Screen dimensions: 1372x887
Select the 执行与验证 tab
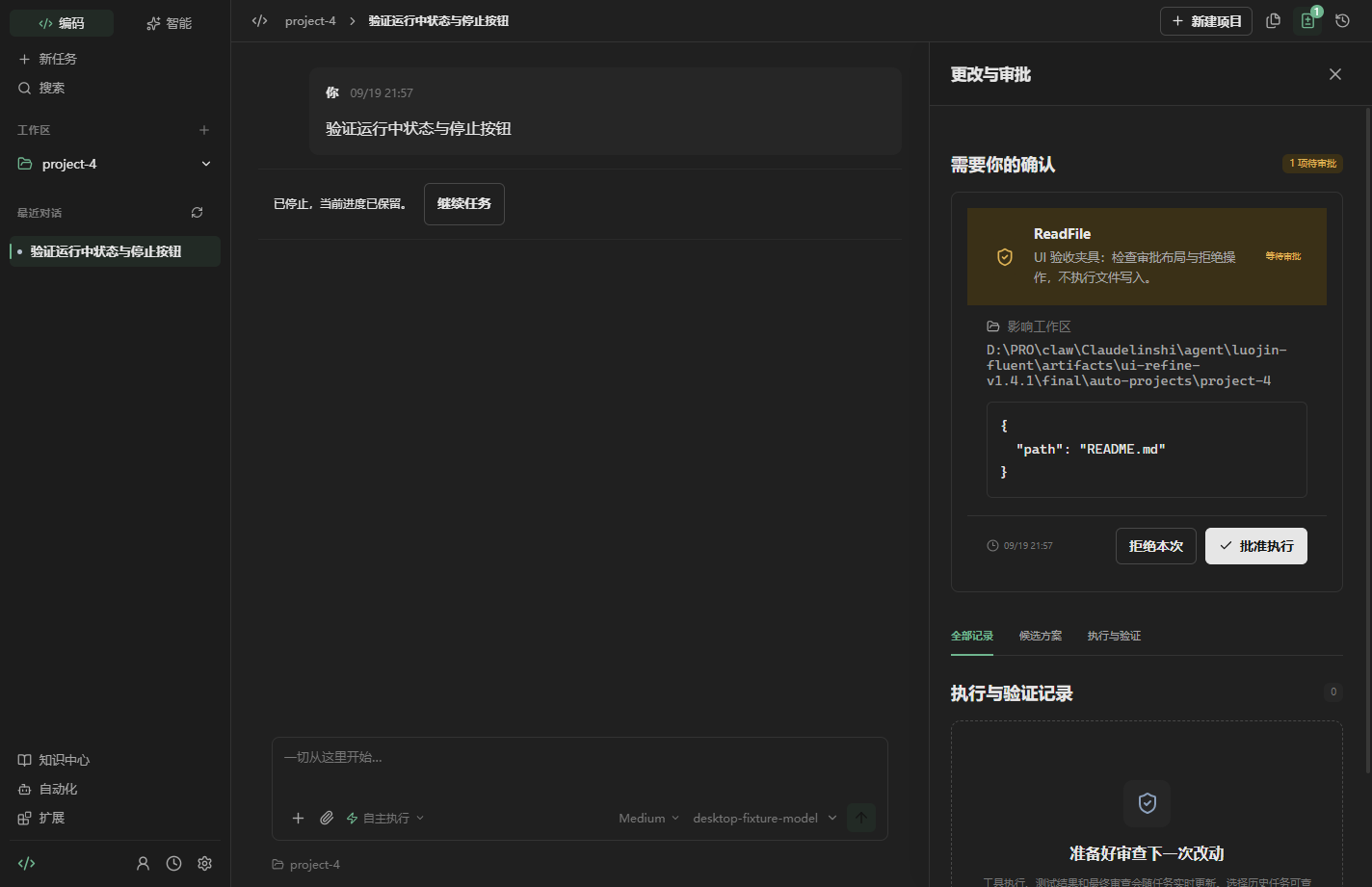click(1114, 636)
